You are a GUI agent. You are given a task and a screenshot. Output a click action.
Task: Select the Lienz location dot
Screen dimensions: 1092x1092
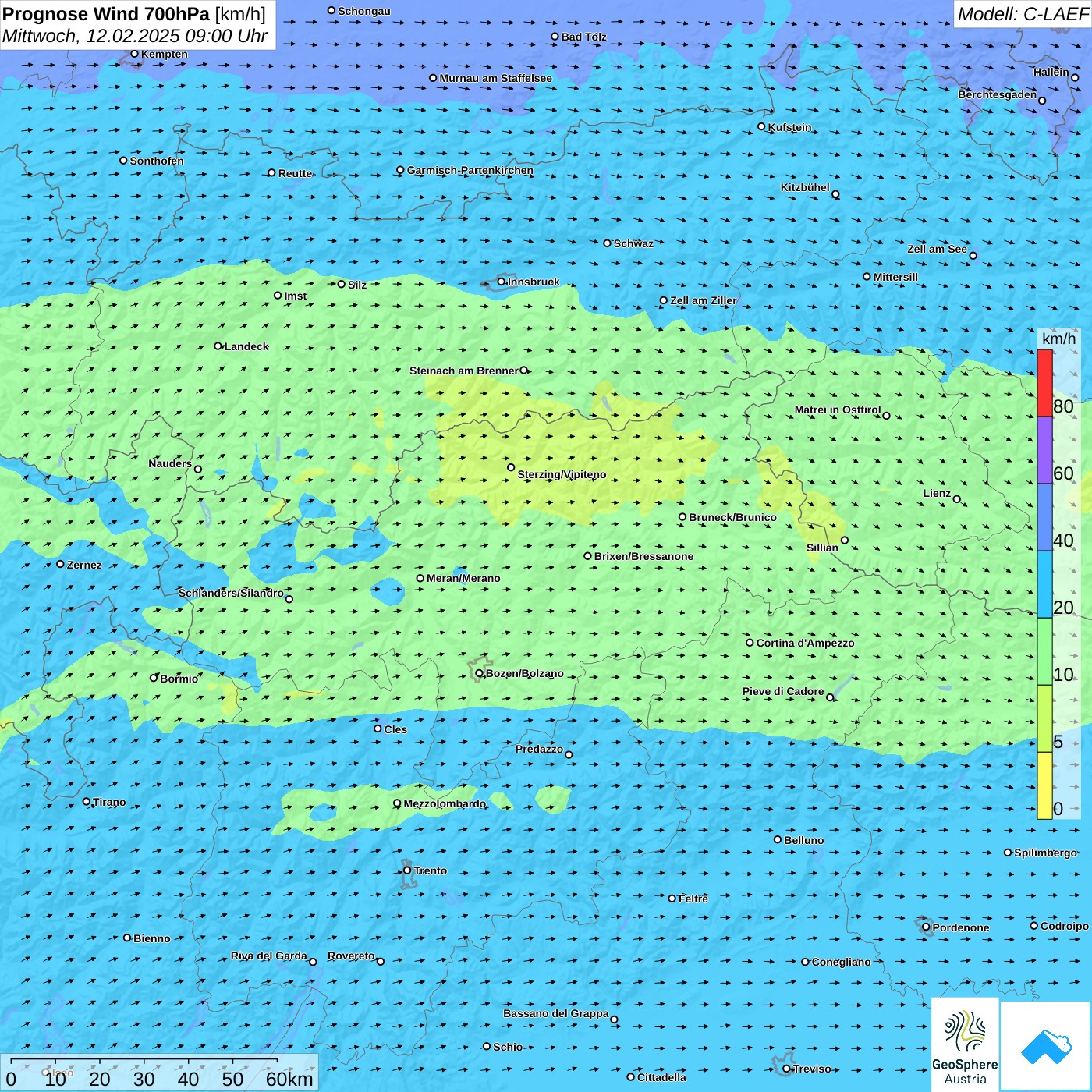[957, 499]
